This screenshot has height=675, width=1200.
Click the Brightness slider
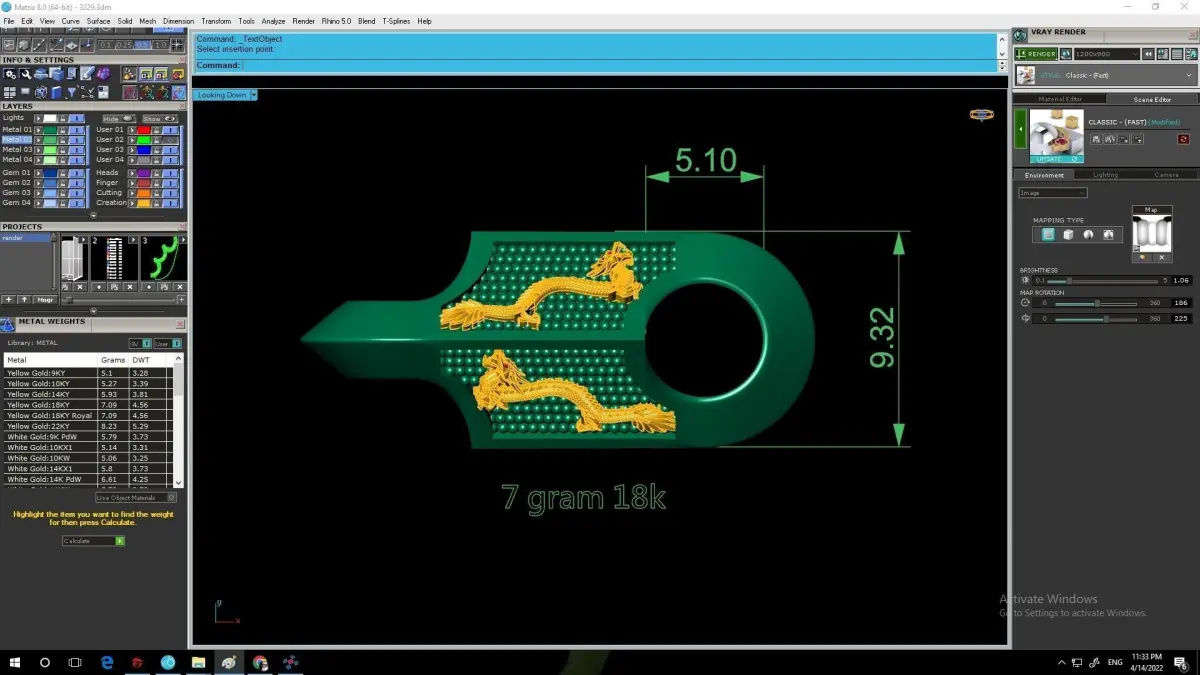coord(1102,281)
